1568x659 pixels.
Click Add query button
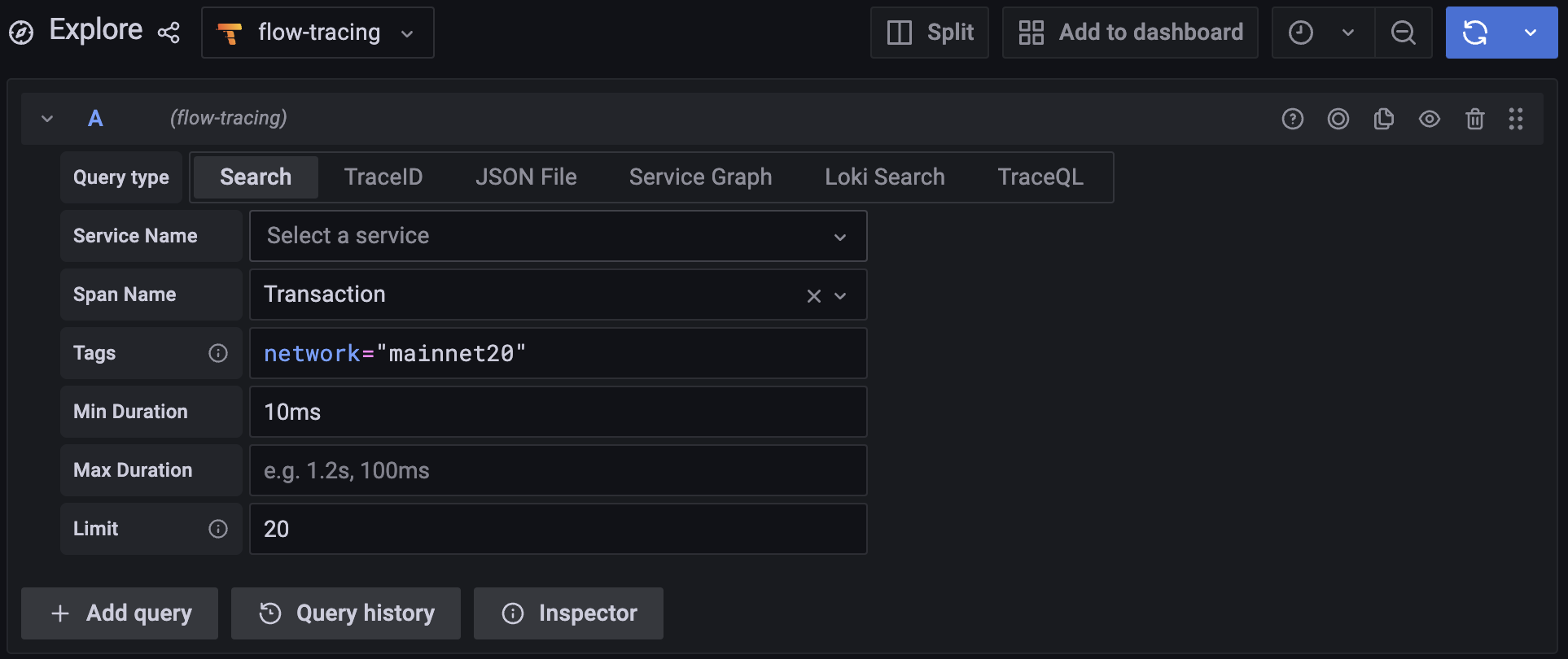(x=120, y=613)
